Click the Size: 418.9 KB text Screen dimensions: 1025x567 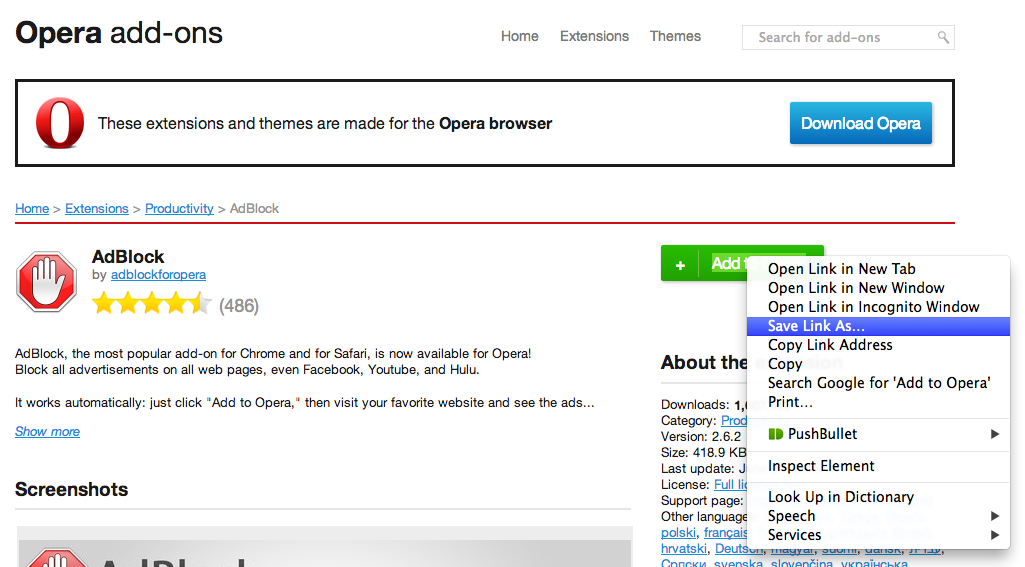tap(703, 453)
